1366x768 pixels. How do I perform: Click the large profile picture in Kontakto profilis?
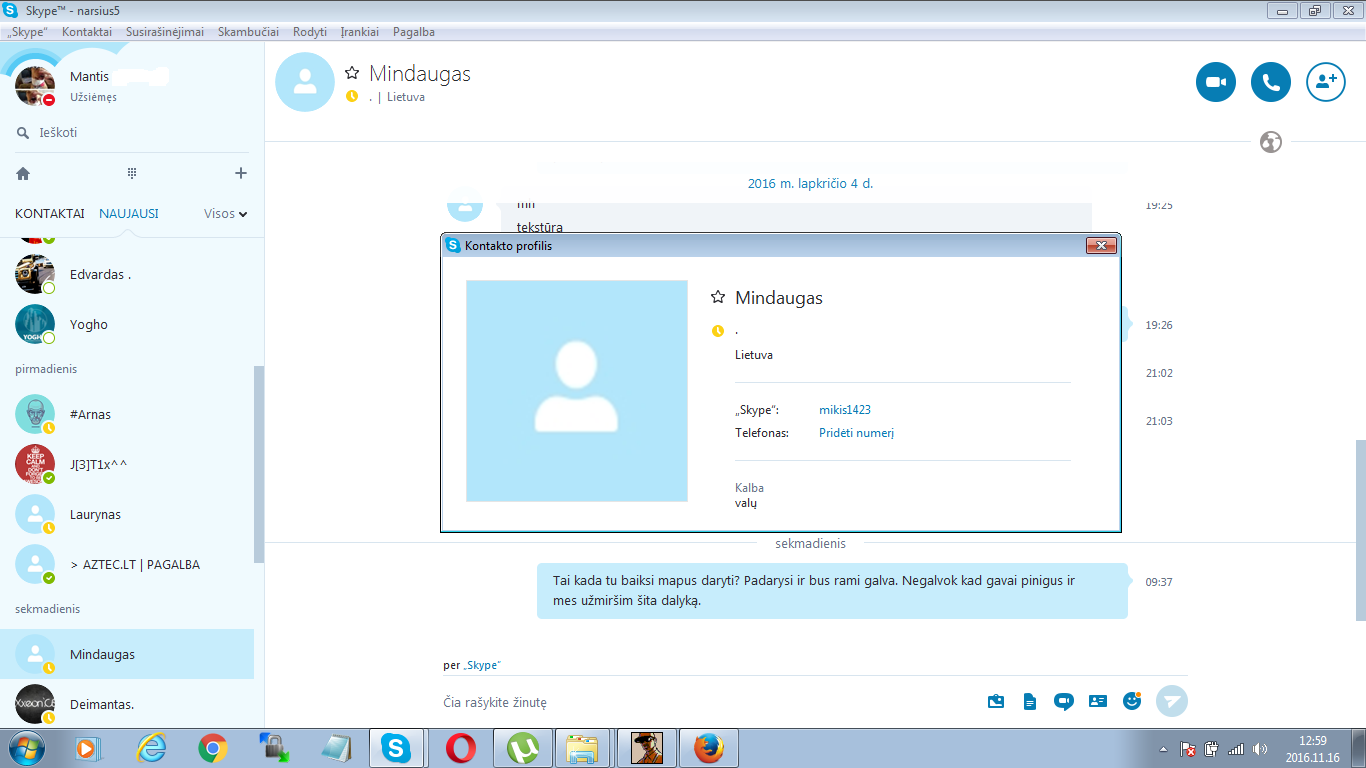point(577,391)
